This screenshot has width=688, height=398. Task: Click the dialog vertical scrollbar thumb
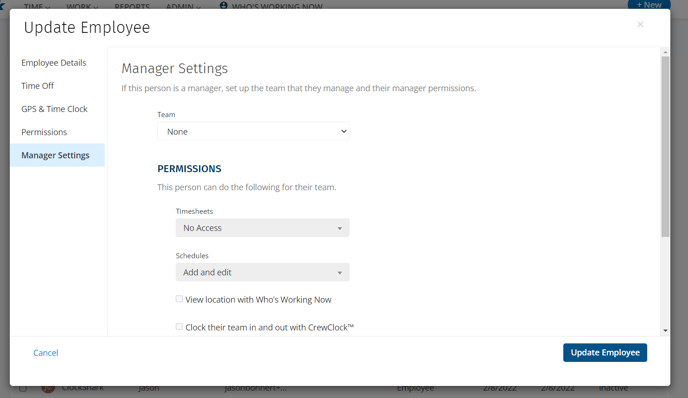tap(665, 147)
